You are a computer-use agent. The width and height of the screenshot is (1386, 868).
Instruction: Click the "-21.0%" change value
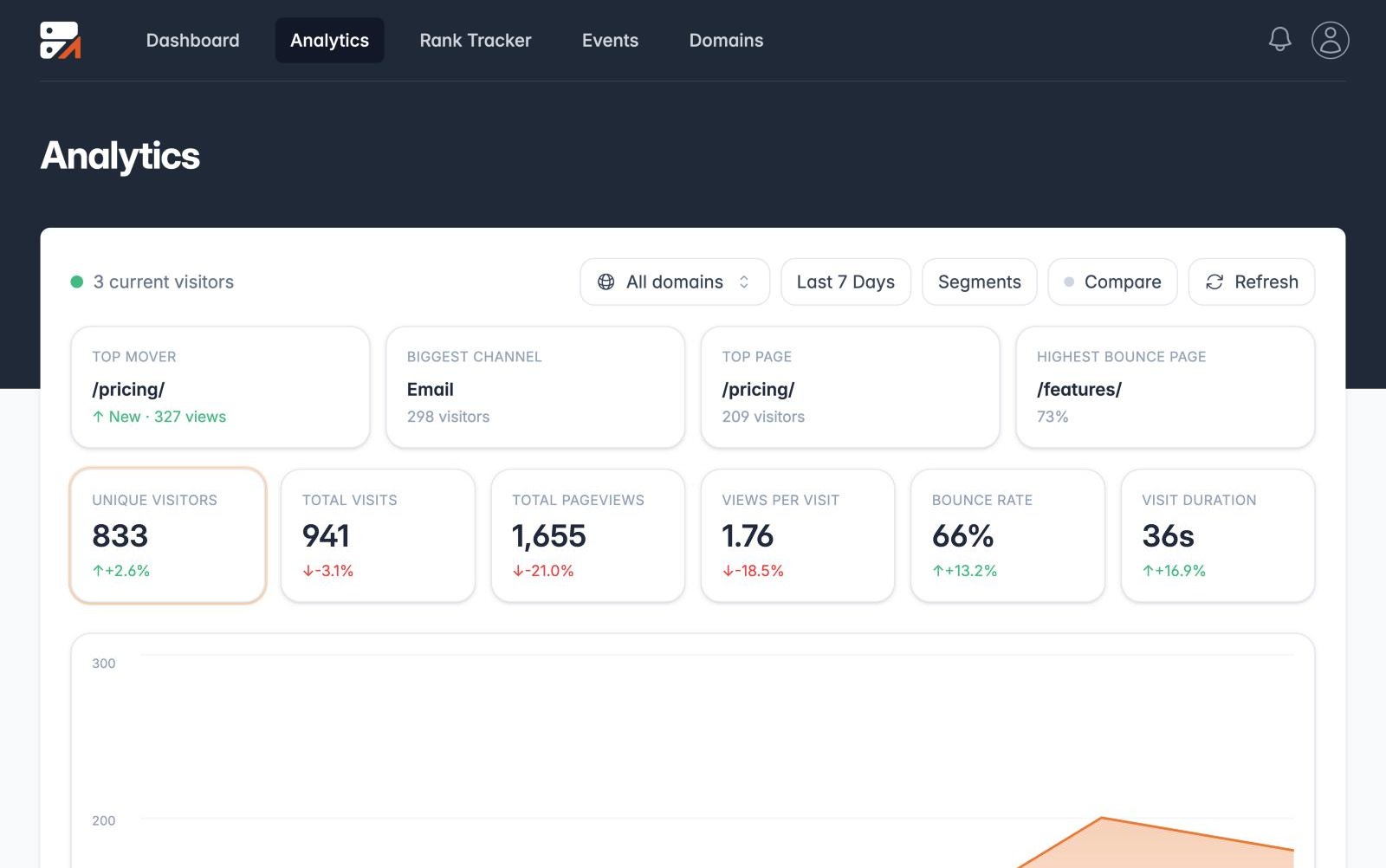click(x=549, y=571)
